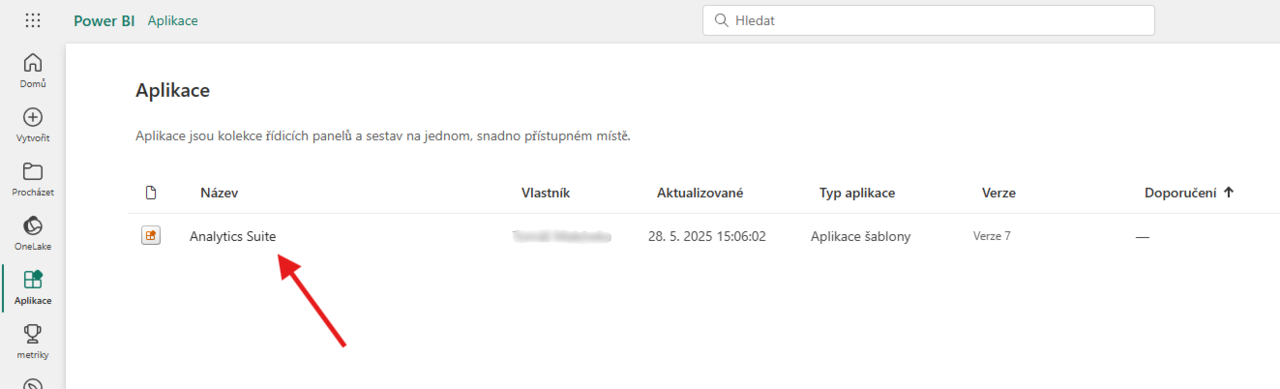Image resolution: width=1280 pixels, height=389 pixels.
Task: Sort by the Název column
Action: (x=219, y=193)
